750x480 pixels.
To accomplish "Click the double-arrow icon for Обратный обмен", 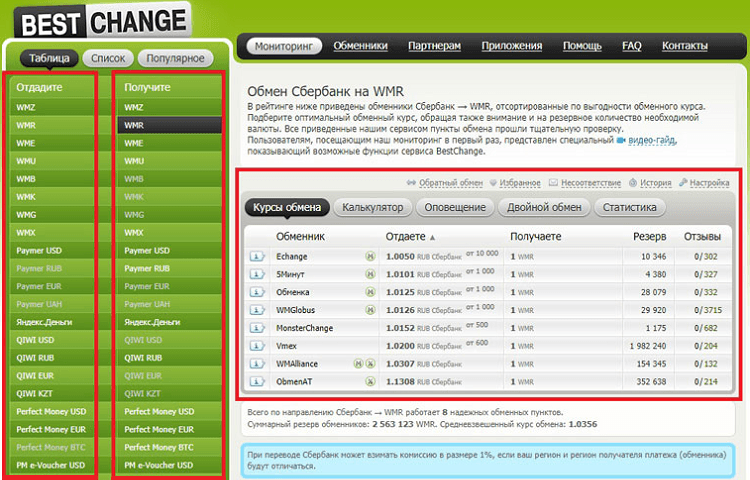I will tap(411, 182).
